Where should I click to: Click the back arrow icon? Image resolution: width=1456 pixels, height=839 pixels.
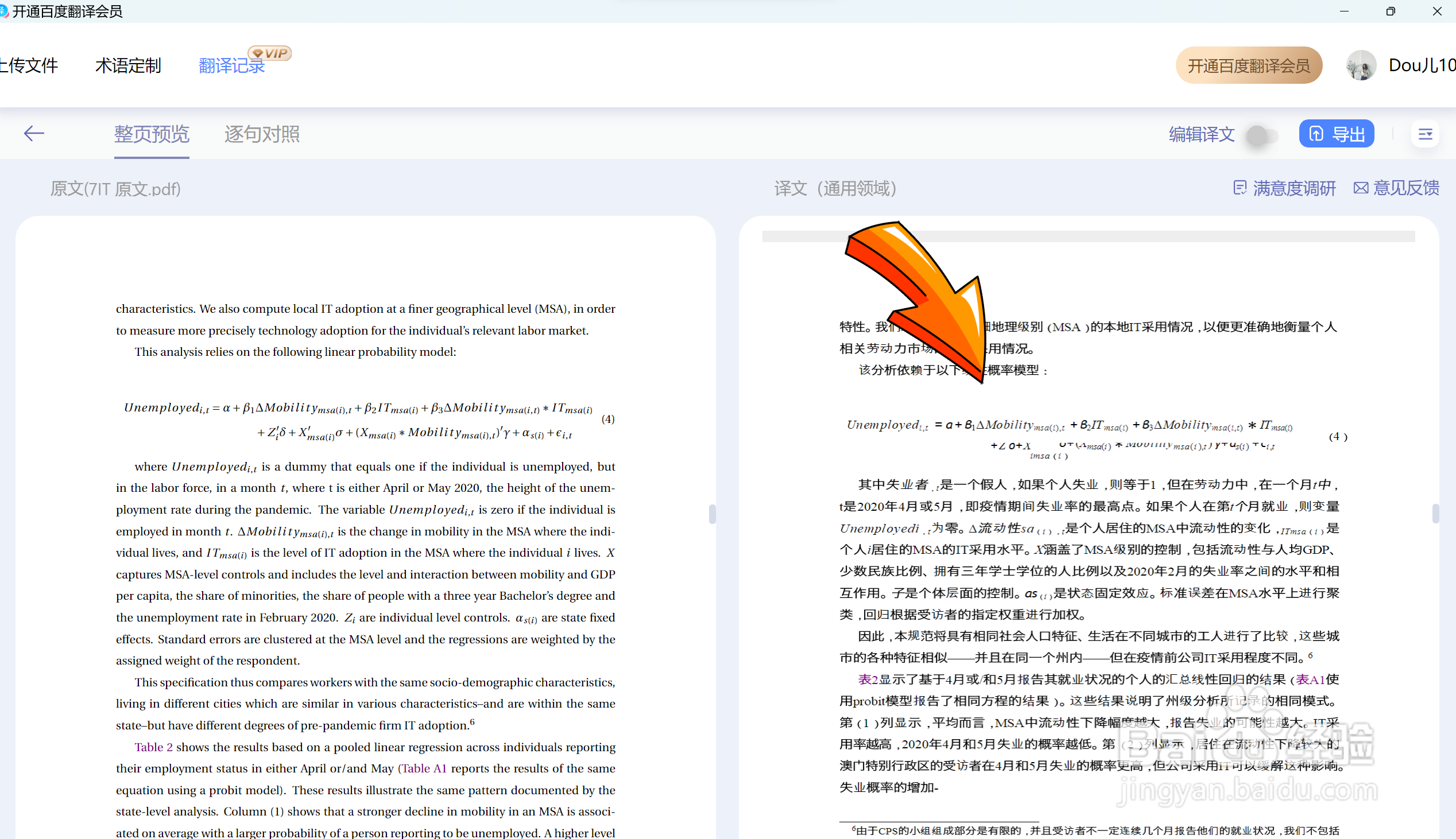pyautogui.click(x=34, y=134)
